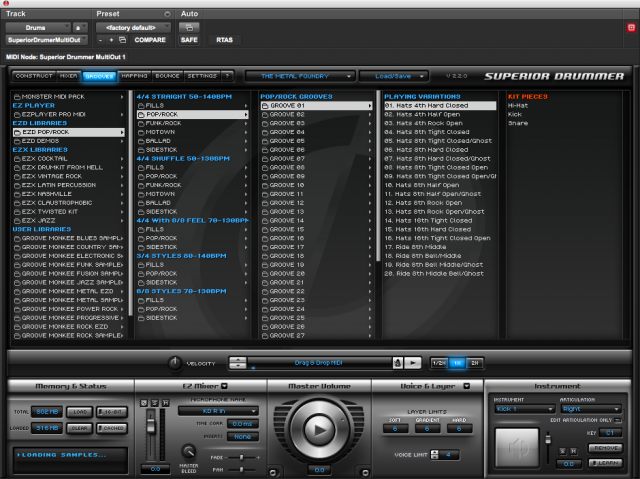The height and width of the screenshot is (479, 640).
Task: Click the Master Bleed knob
Action: [x=188, y=451]
